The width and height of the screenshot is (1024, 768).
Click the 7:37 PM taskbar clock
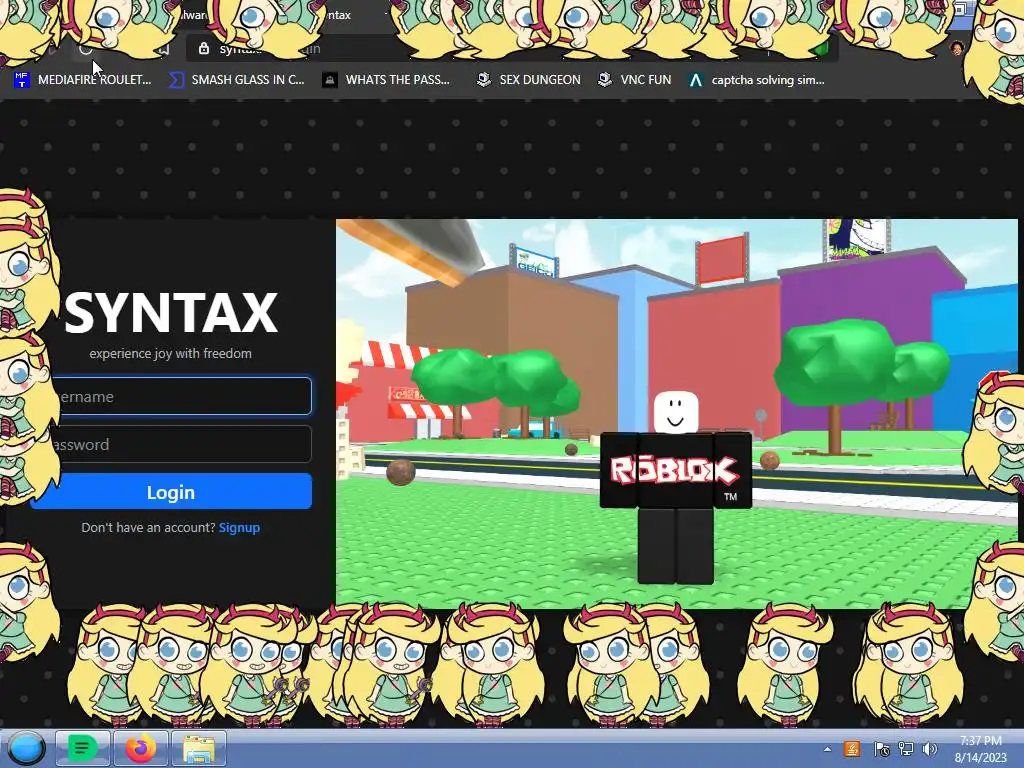click(981, 749)
